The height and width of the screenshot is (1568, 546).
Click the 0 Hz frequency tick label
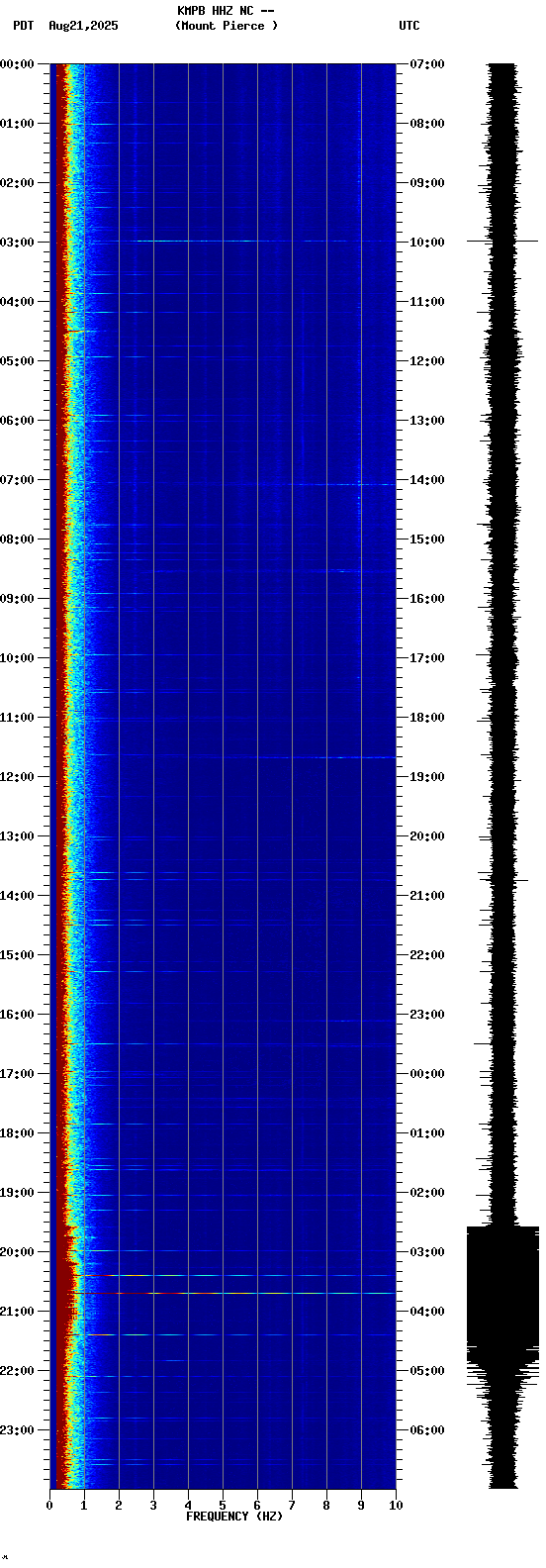[49, 1506]
